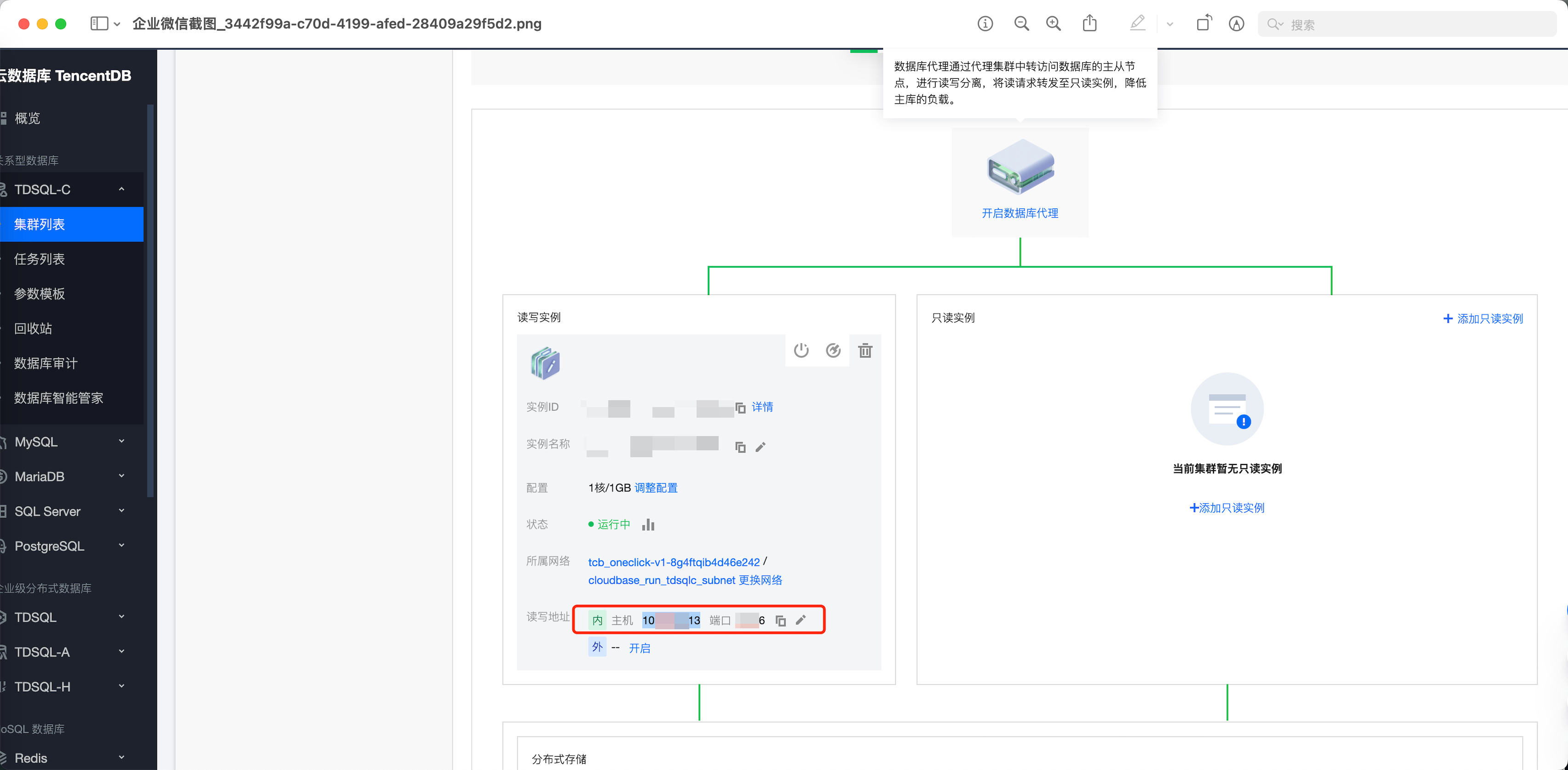Click 开启 to enable the external address
Screen dimensions: 1568x770
pyautogui.click(x=639, y=648)
